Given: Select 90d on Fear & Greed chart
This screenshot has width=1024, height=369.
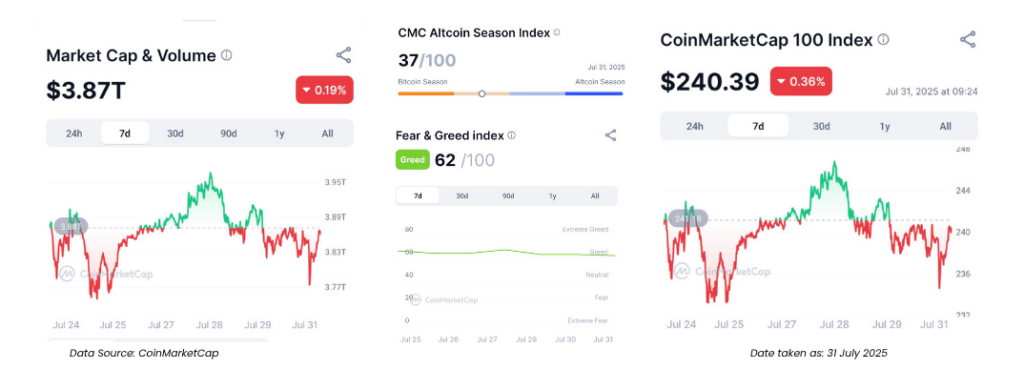Looking at the screenshot, I should [507, 196].
